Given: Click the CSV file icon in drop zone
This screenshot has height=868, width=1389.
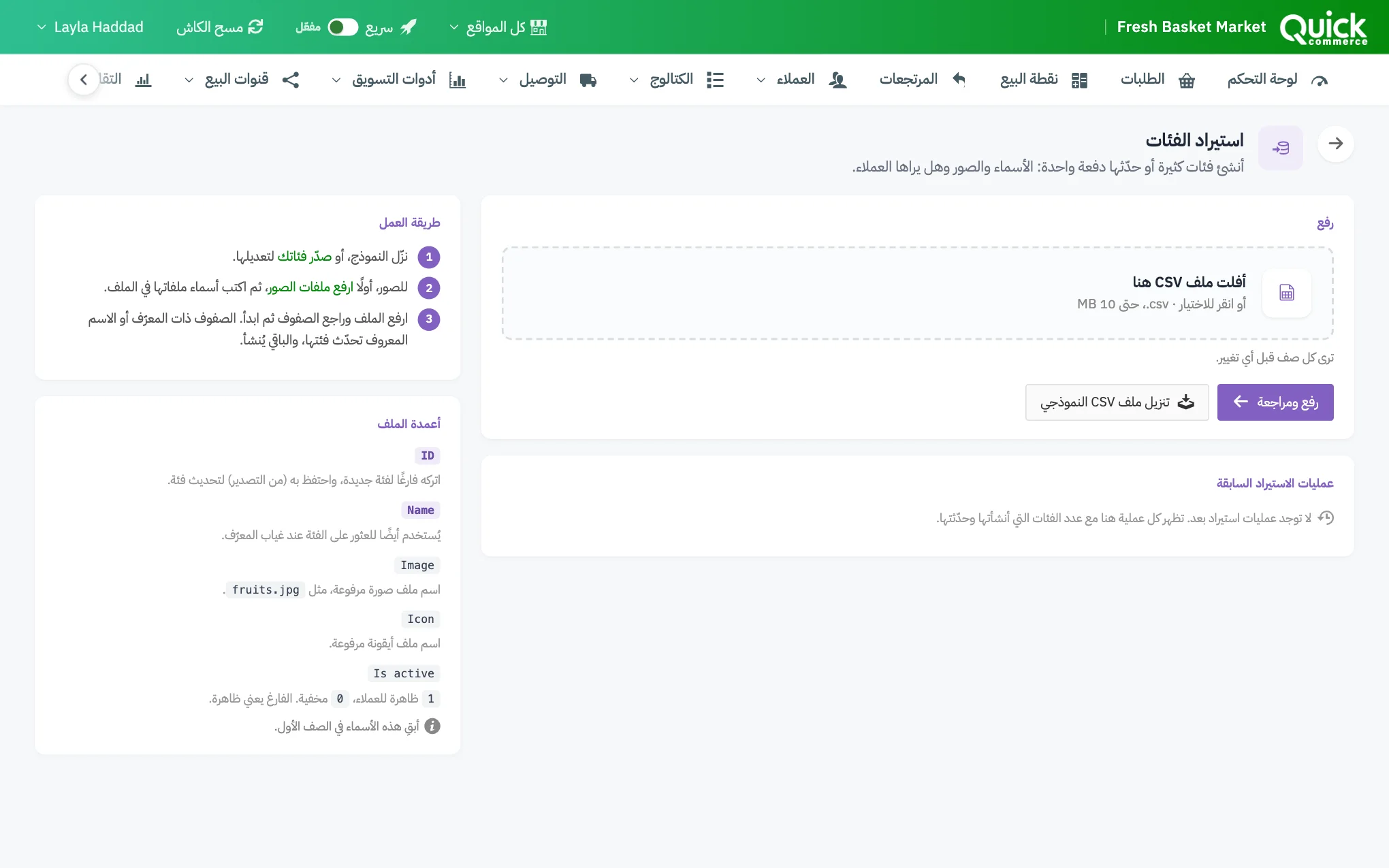Looking at the screenshot, I should tap(1287, 293).
